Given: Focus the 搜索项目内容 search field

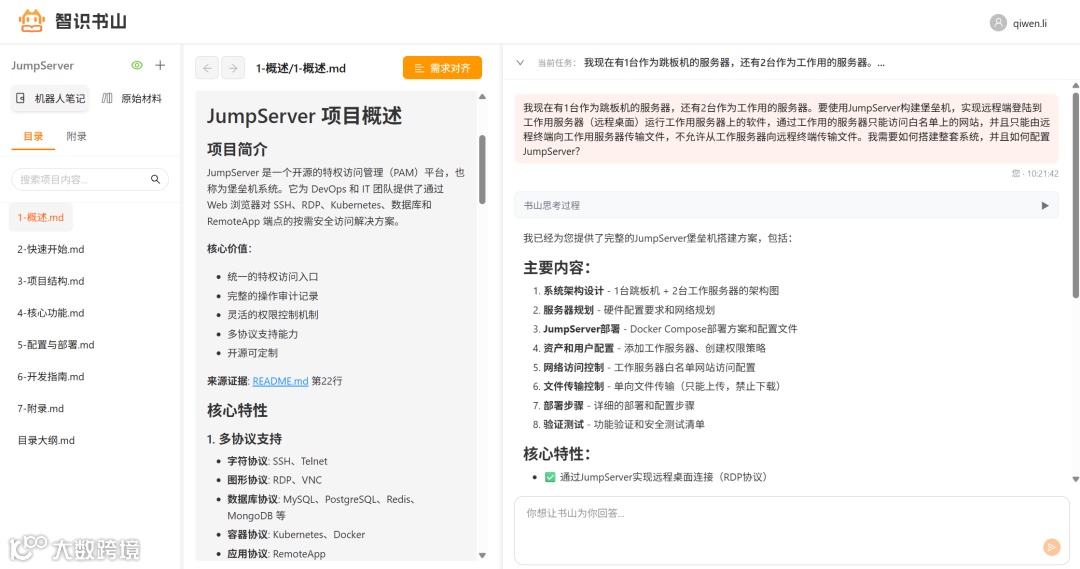Looking at the screenshot, I should click(x=90, y=179).
